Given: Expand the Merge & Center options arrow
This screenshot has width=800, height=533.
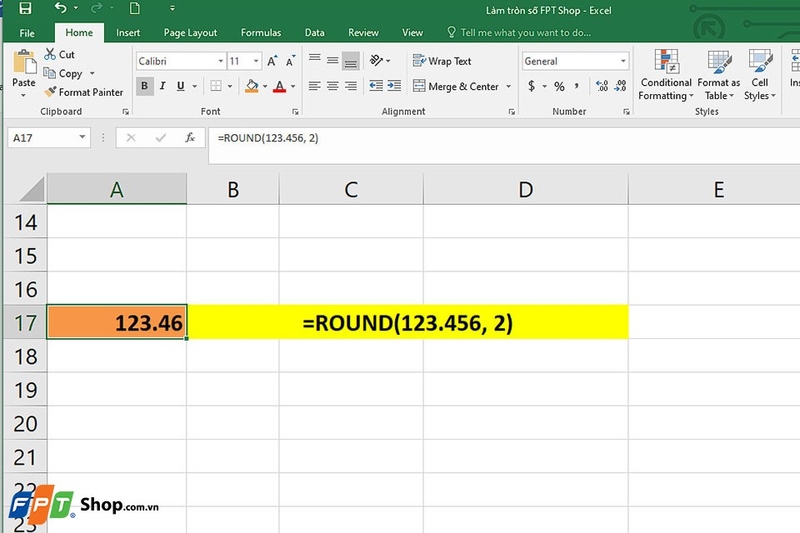Looking at the screenshot, I should pos(509,87).
